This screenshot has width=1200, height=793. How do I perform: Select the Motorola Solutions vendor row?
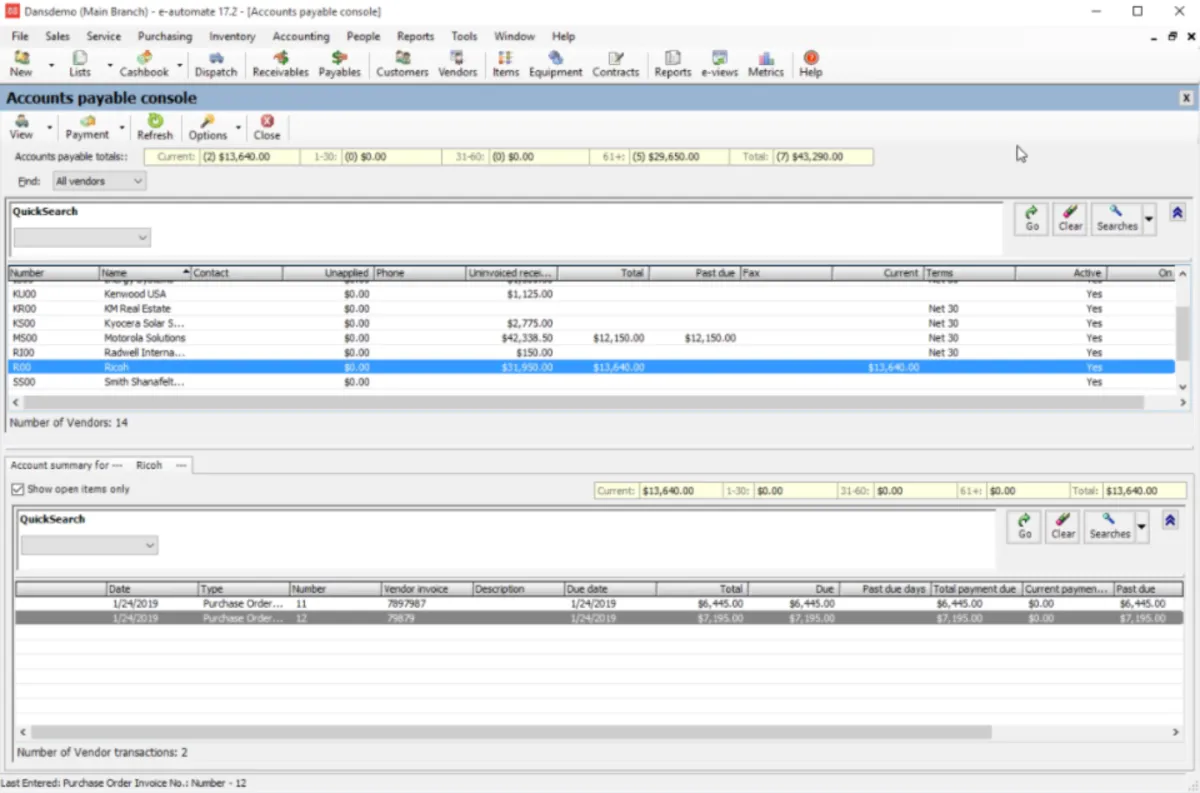(144, 338)
